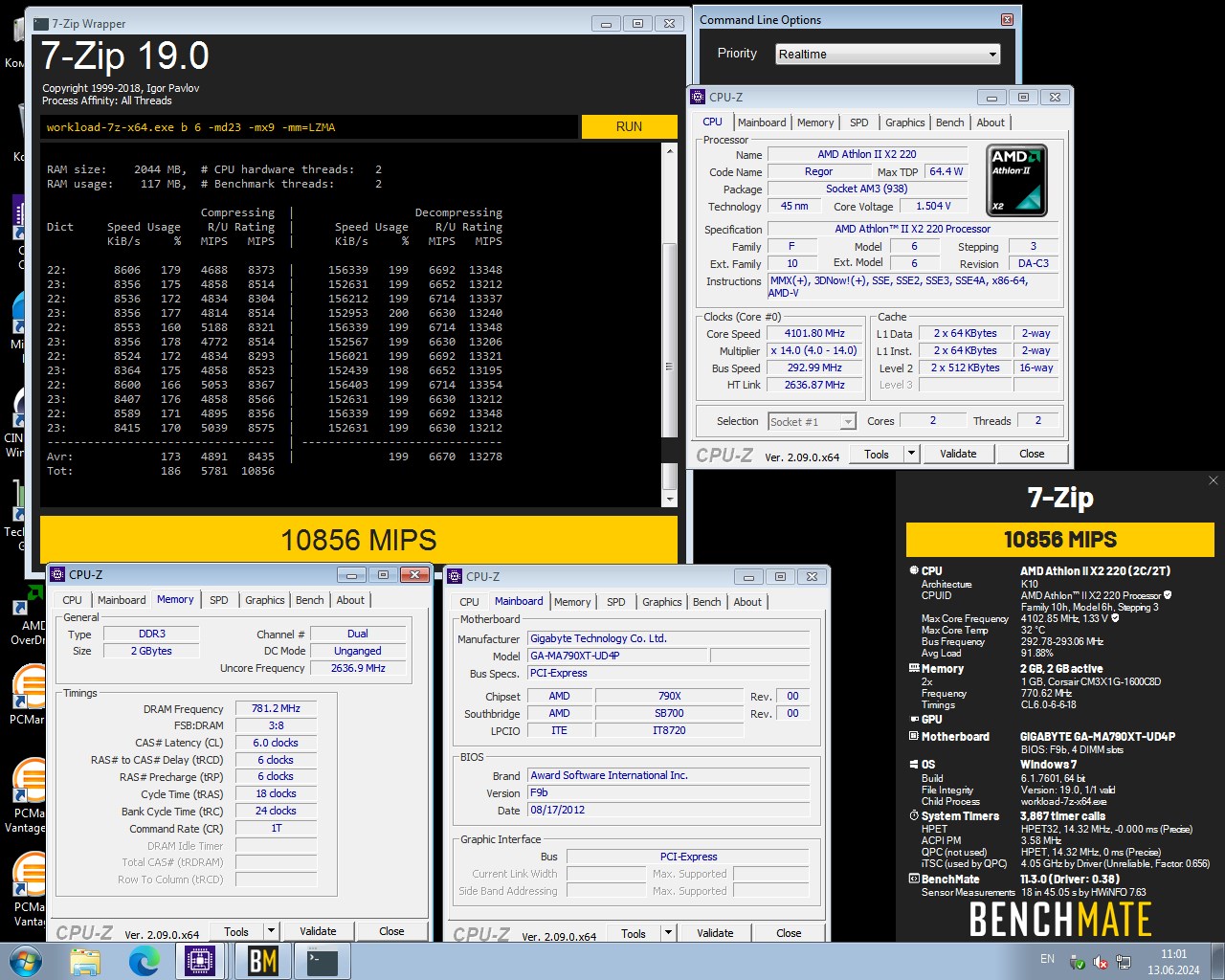
Task: Click the 7-Zip command line input field
Action: [x=309, y=126]
